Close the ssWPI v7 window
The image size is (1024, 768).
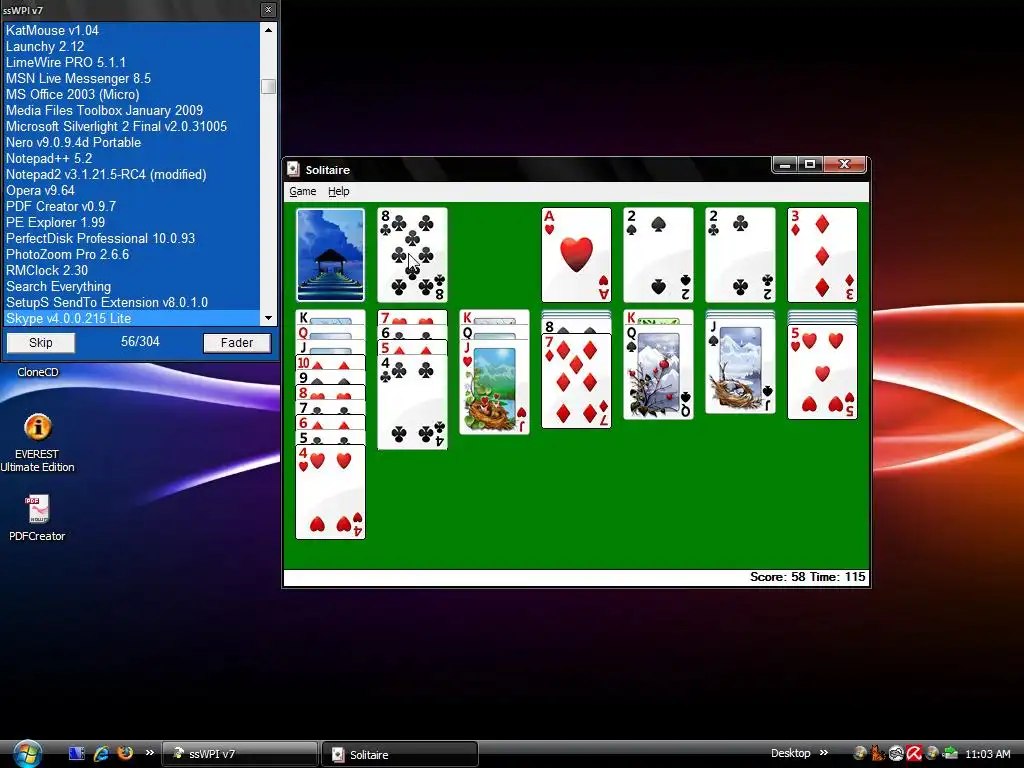point(268,10)
